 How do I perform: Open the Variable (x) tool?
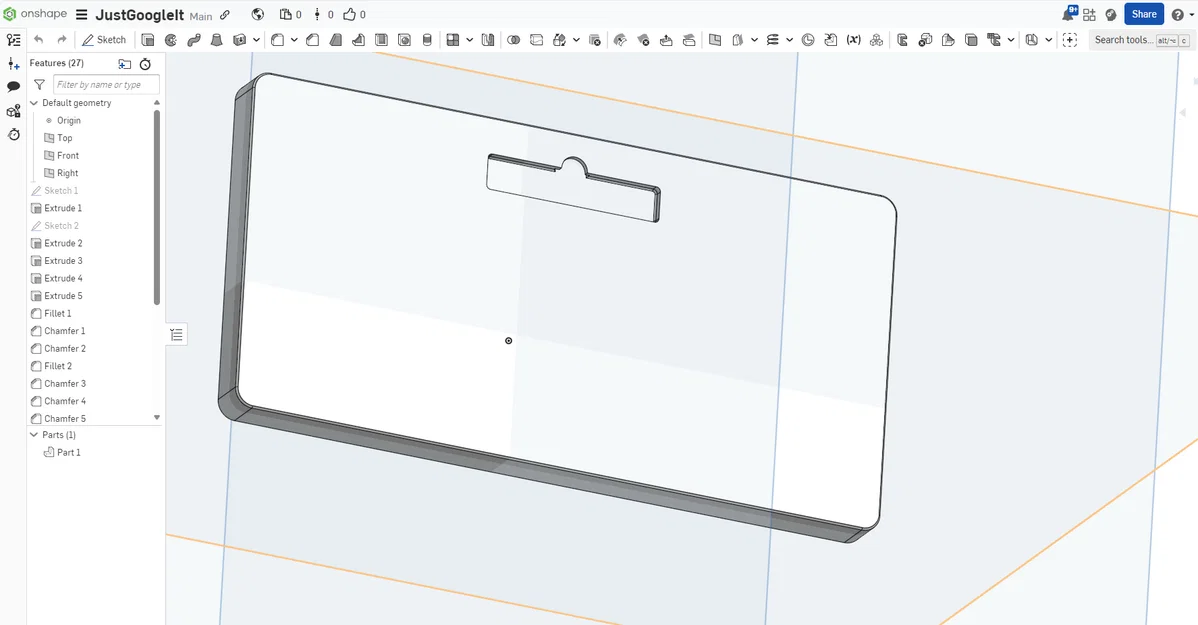point(853,40)
